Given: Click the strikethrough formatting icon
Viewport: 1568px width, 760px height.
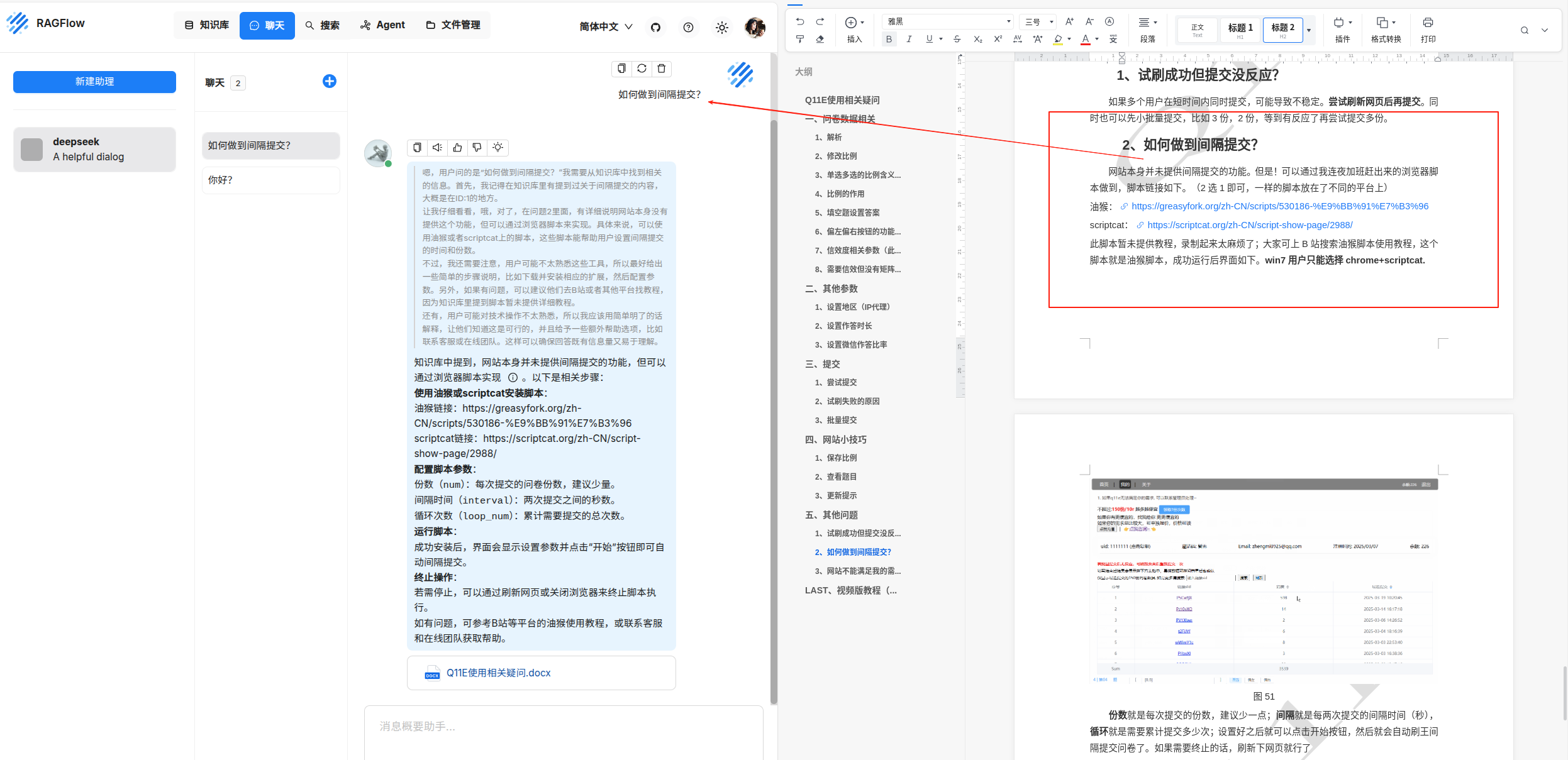Looking at the screenshot, I should (x=957, y=39).
